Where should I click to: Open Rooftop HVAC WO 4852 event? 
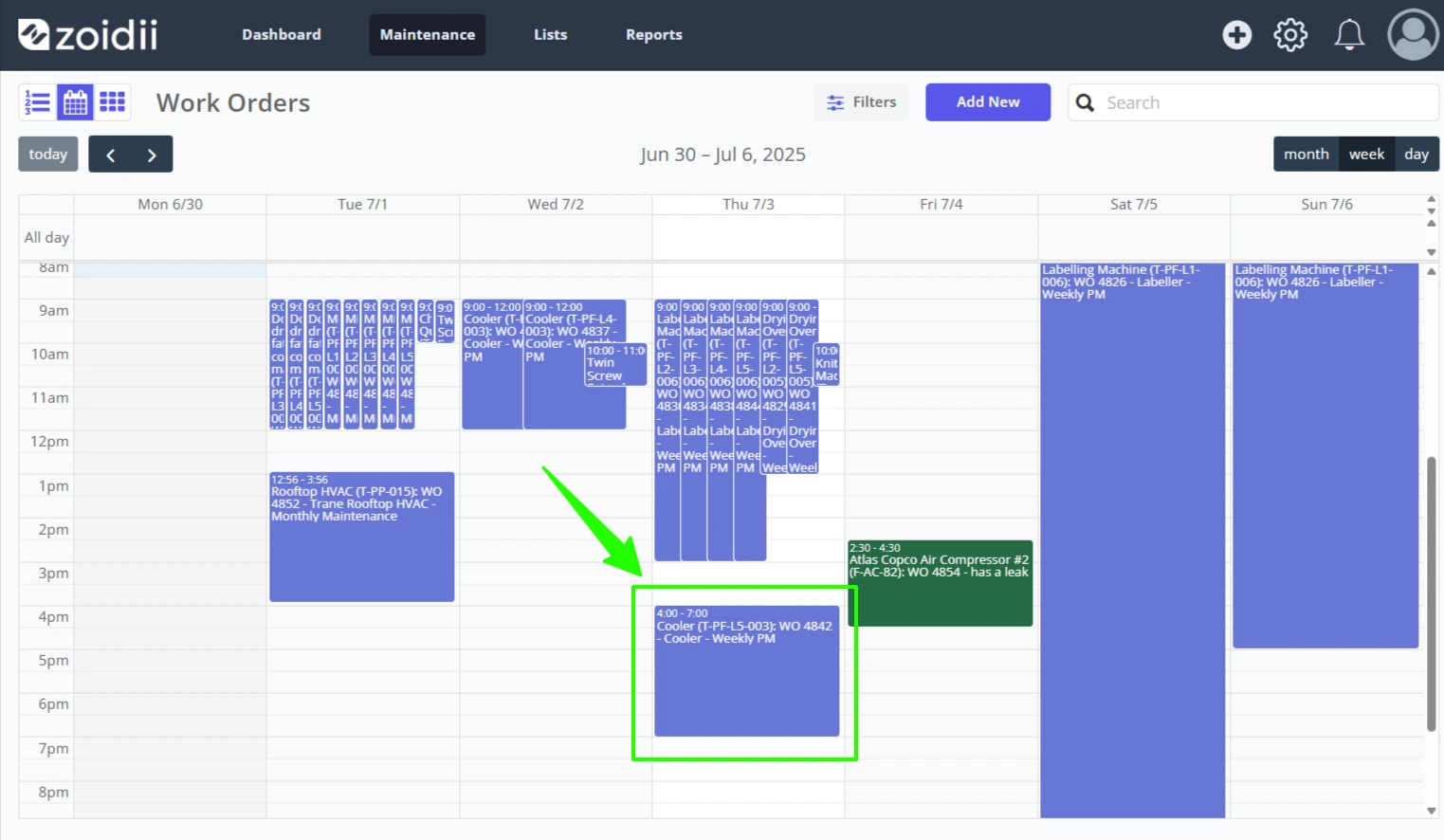point(362,537)
